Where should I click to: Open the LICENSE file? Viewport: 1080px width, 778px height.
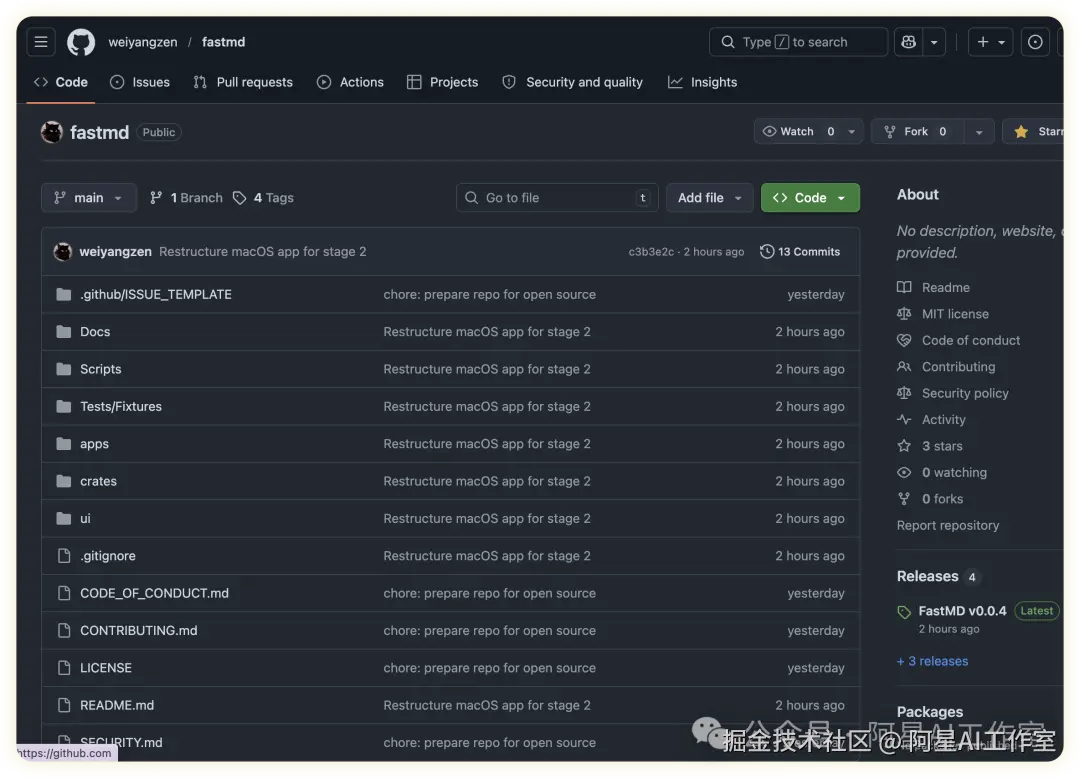coord(105,668)
